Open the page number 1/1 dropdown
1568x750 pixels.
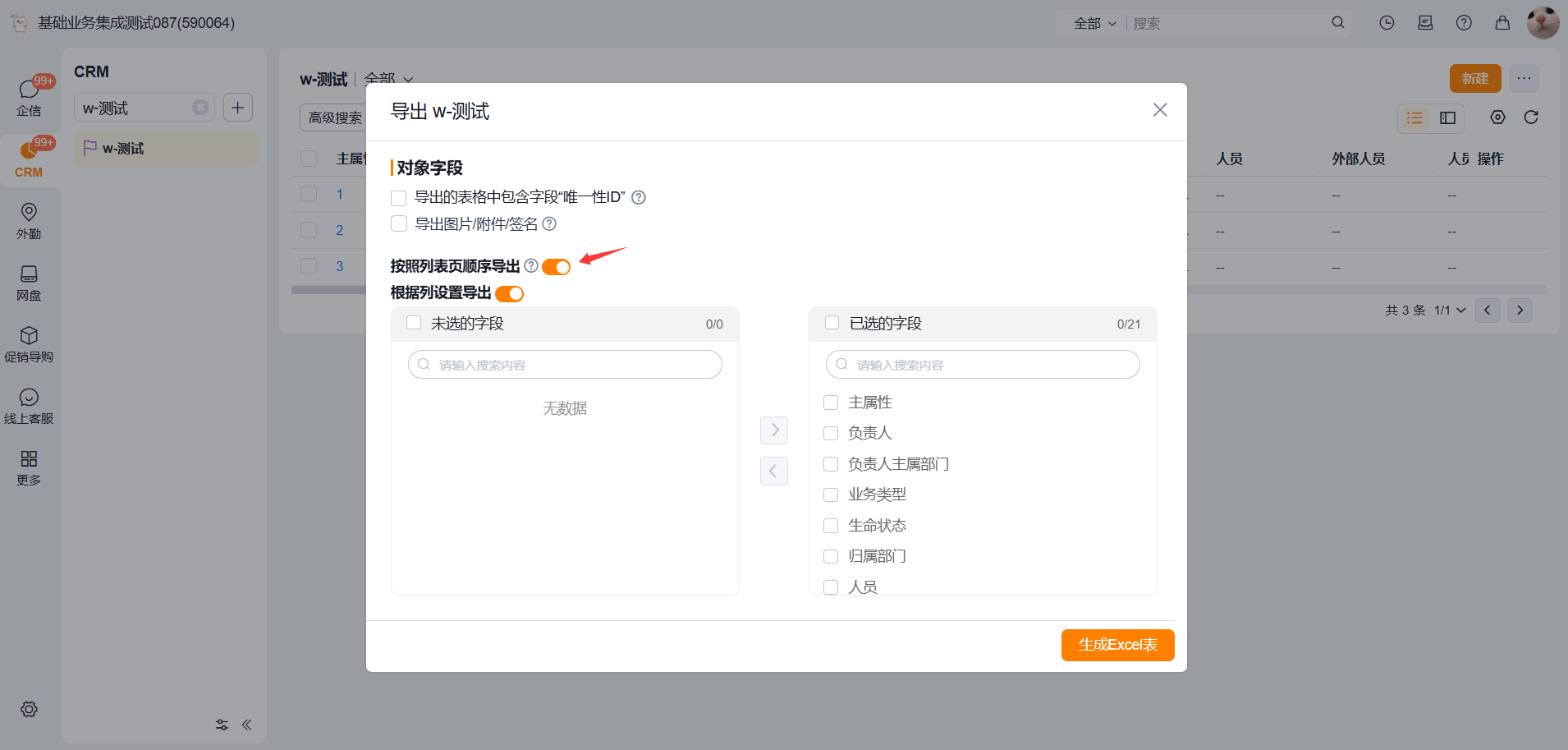tap(1450, 310)
